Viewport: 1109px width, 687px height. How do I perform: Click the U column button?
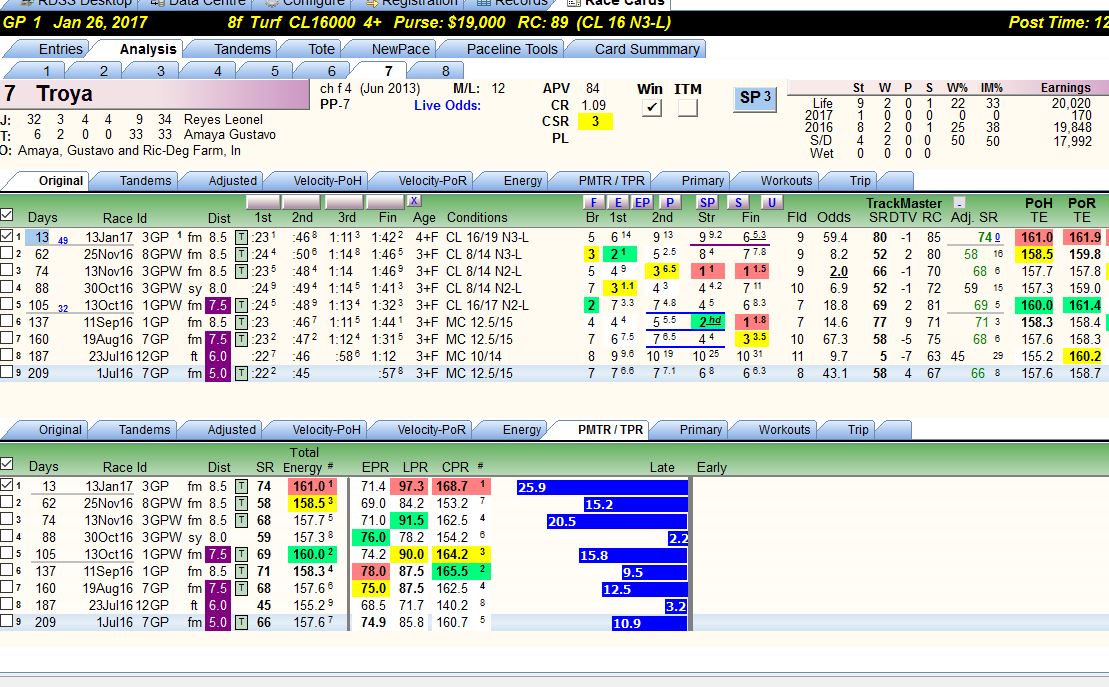click(x=771, y=202)
